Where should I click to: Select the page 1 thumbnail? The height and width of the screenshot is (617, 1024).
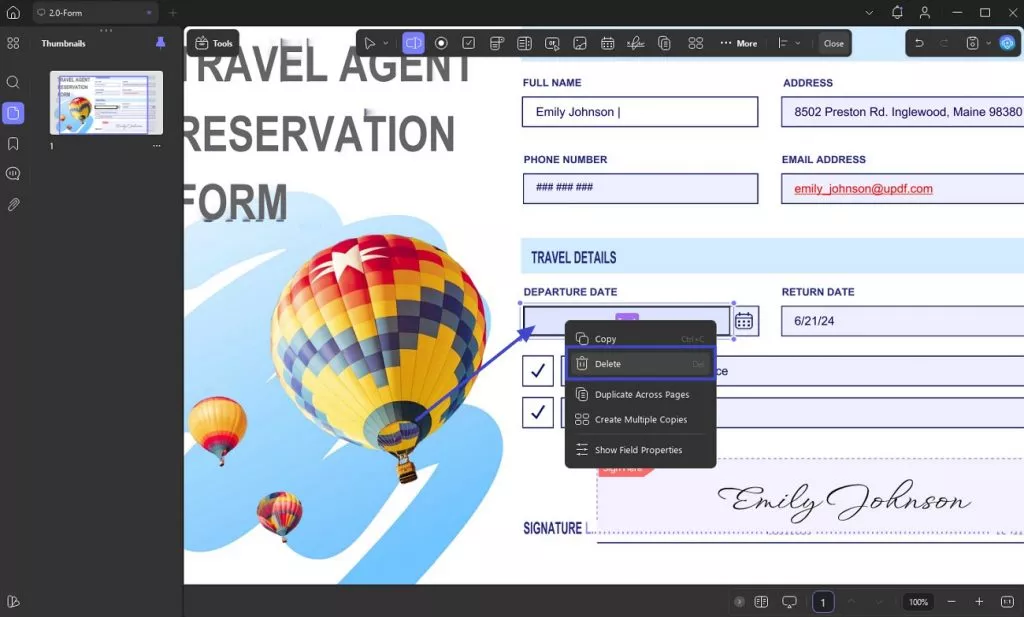106,103
